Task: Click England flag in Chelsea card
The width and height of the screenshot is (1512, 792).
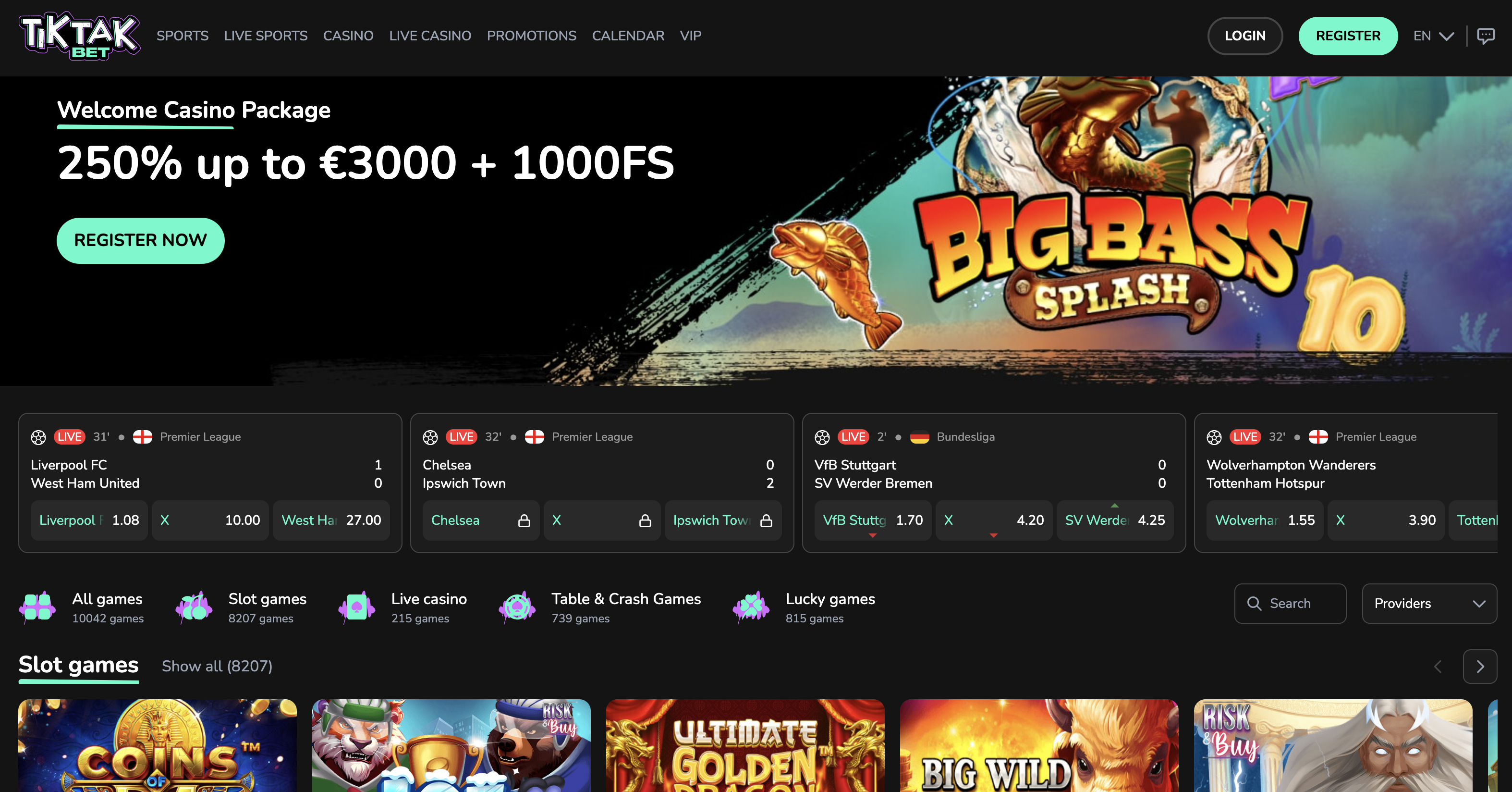Action: 534,437
